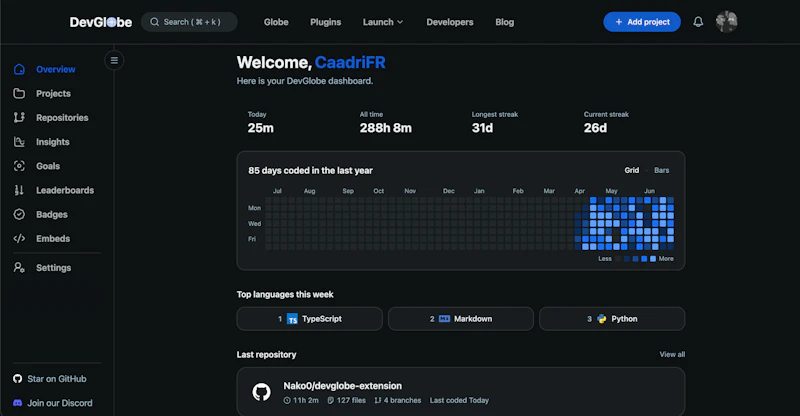Open notifications bell icon
The image size is (800, 416).
coord(698,22)
